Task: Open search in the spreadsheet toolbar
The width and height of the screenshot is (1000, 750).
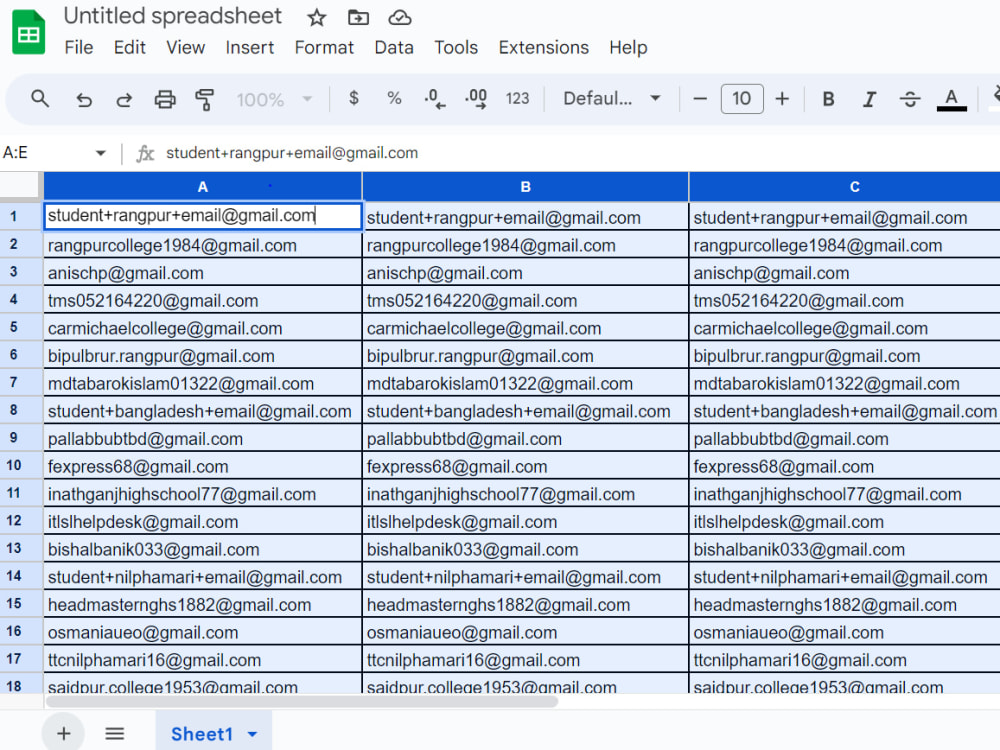Action: [40, 99]
